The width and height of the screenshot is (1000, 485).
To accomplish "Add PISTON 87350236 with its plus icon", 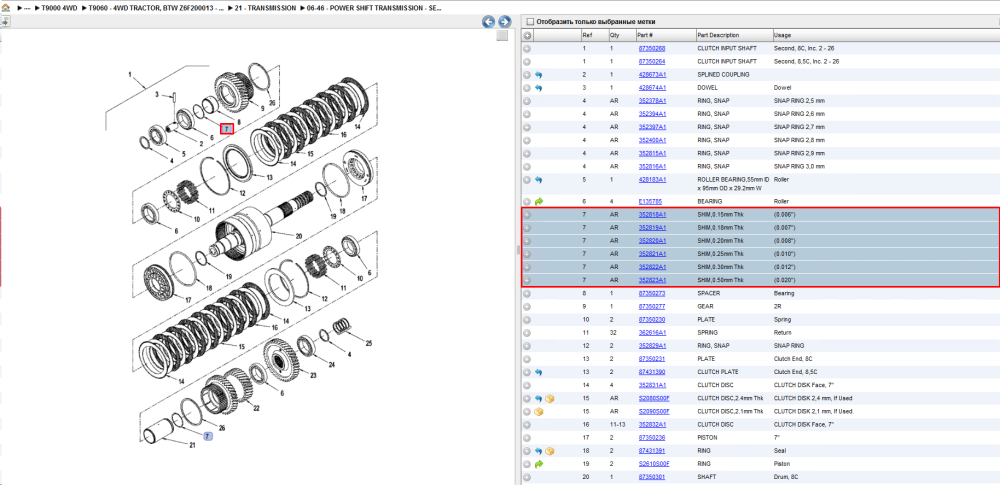I will [527, 438].
